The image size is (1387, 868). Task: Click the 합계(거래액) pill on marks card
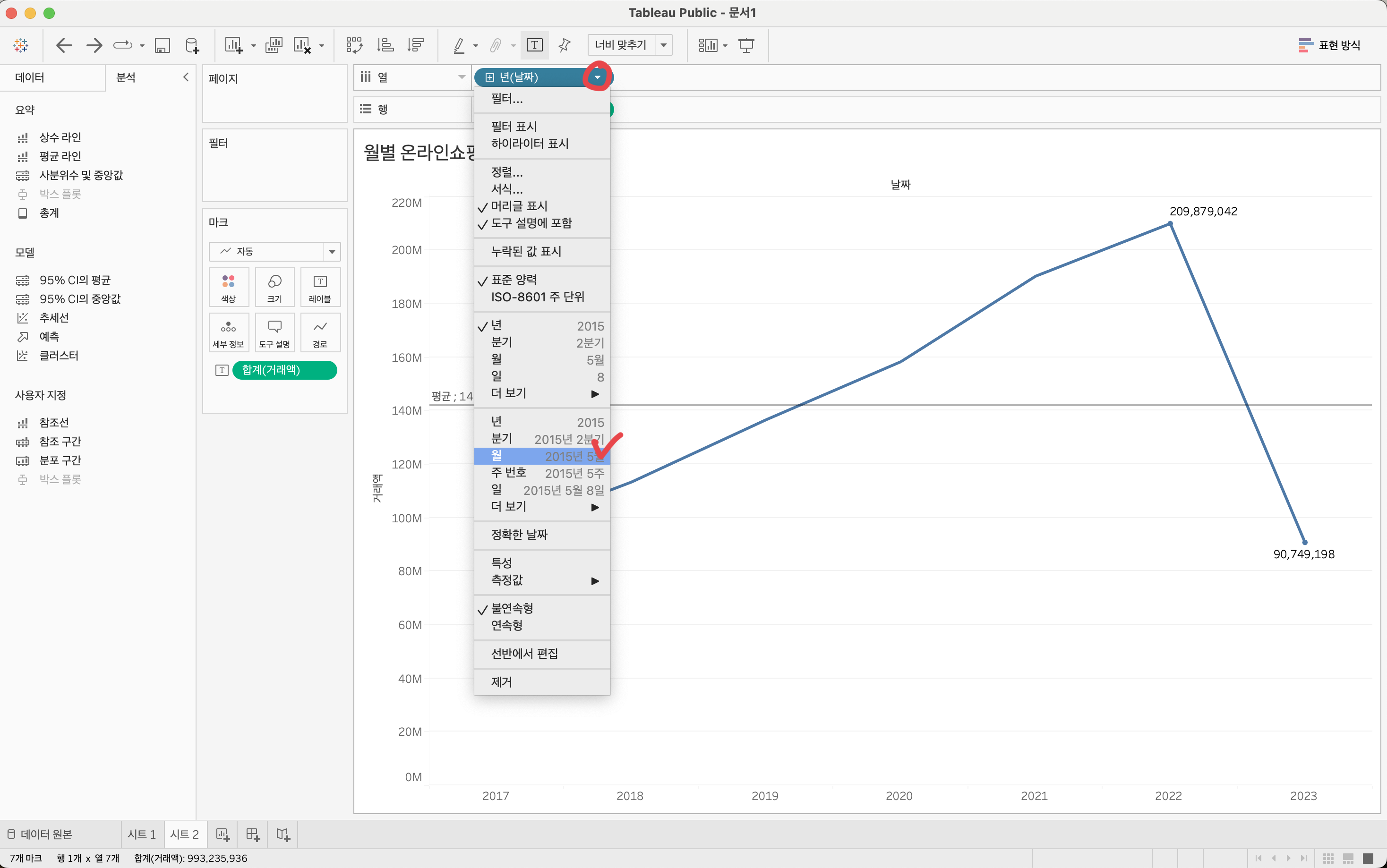pos(284,370)
